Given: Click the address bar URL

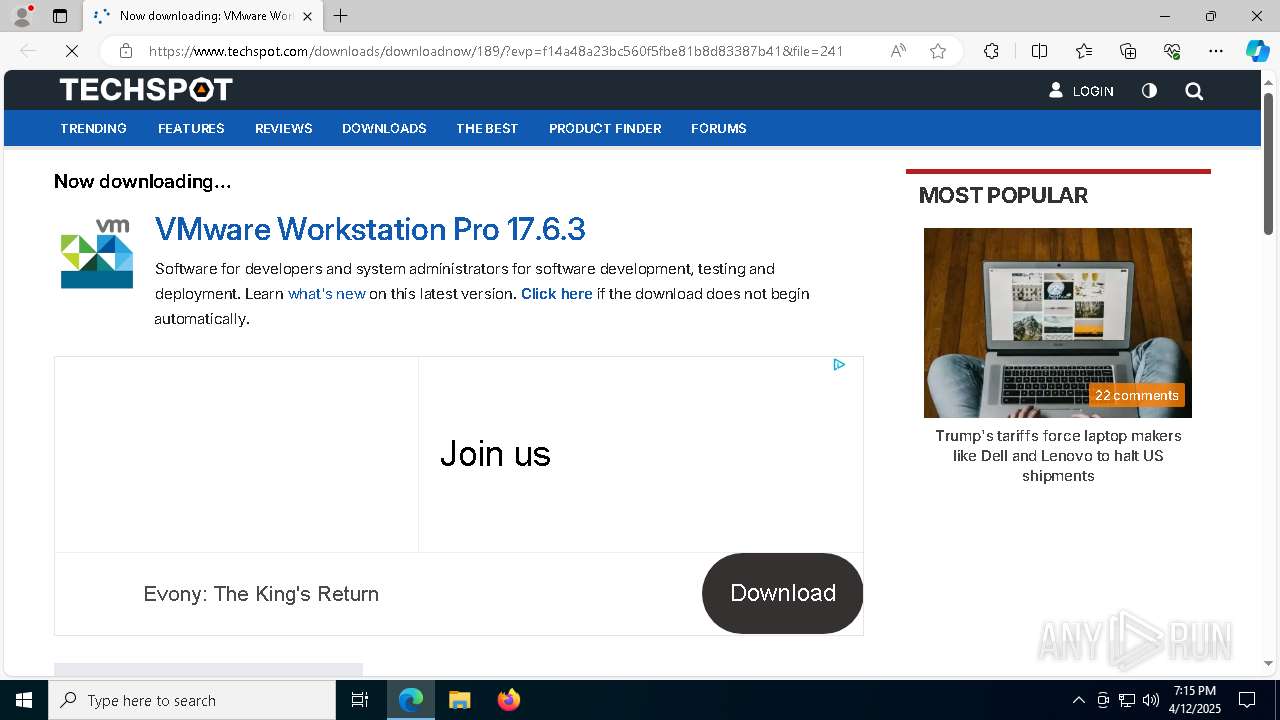Looking at the screenshot, I should (x=496, y=51).
